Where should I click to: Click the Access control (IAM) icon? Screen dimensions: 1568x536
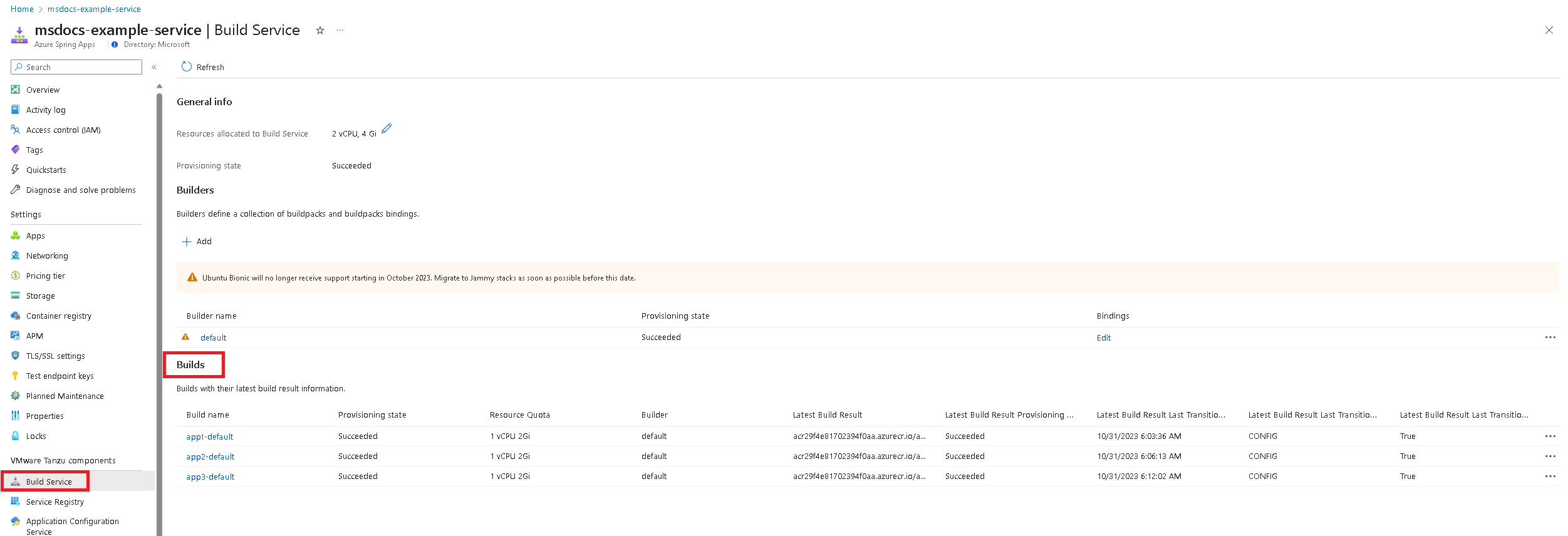(x=16, y=130)
